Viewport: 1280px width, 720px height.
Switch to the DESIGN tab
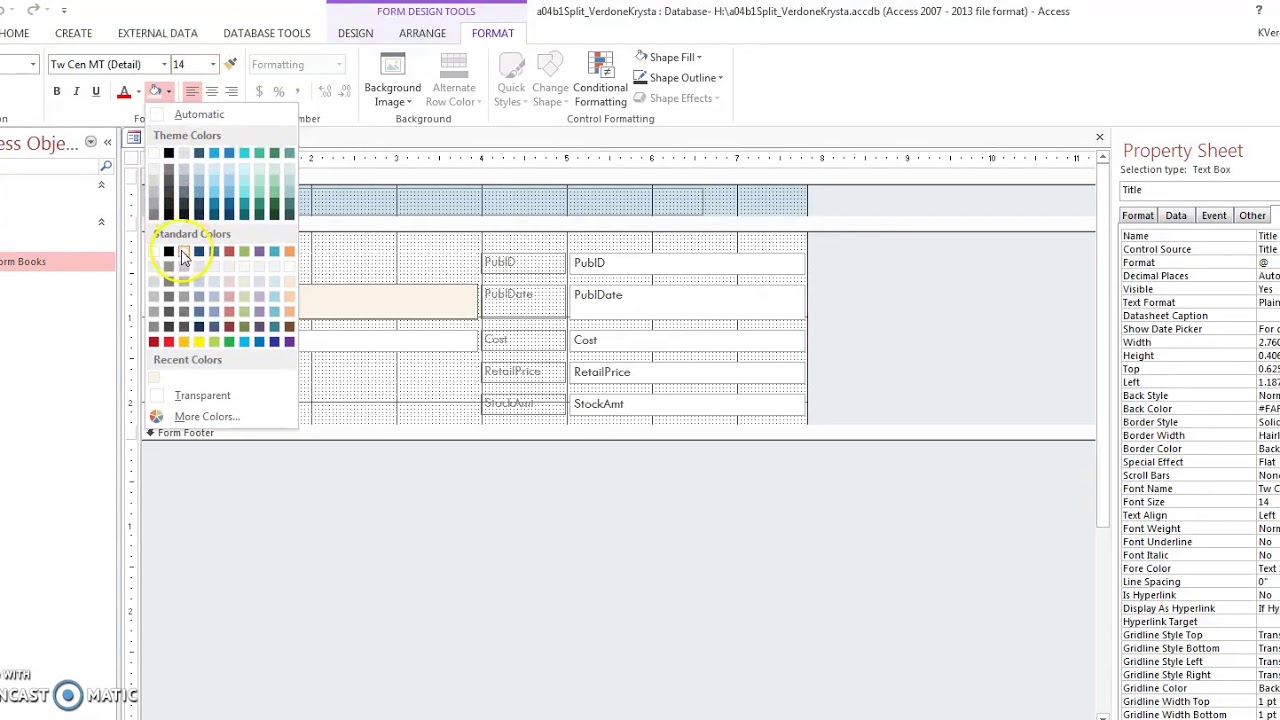pyautogui.click(x=355, y=33)
